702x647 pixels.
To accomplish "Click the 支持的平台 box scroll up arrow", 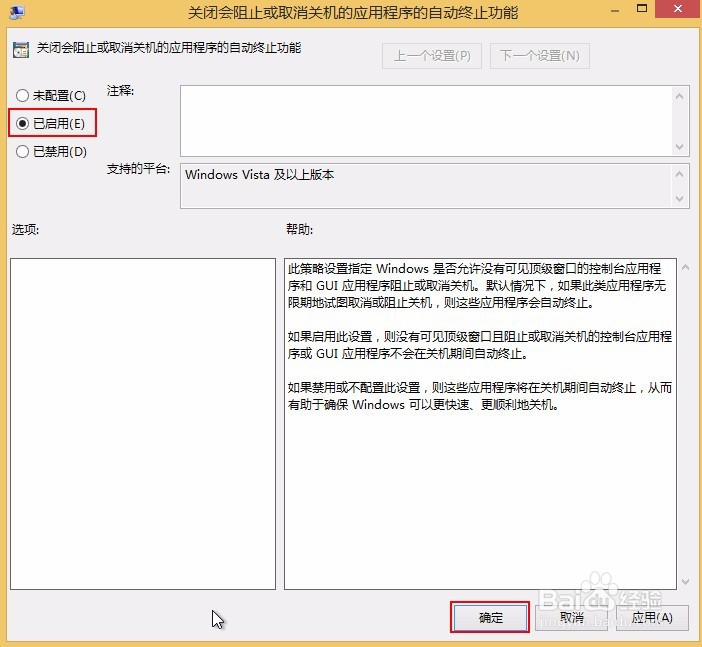I will pyautogui.click(x=679, y=174).
